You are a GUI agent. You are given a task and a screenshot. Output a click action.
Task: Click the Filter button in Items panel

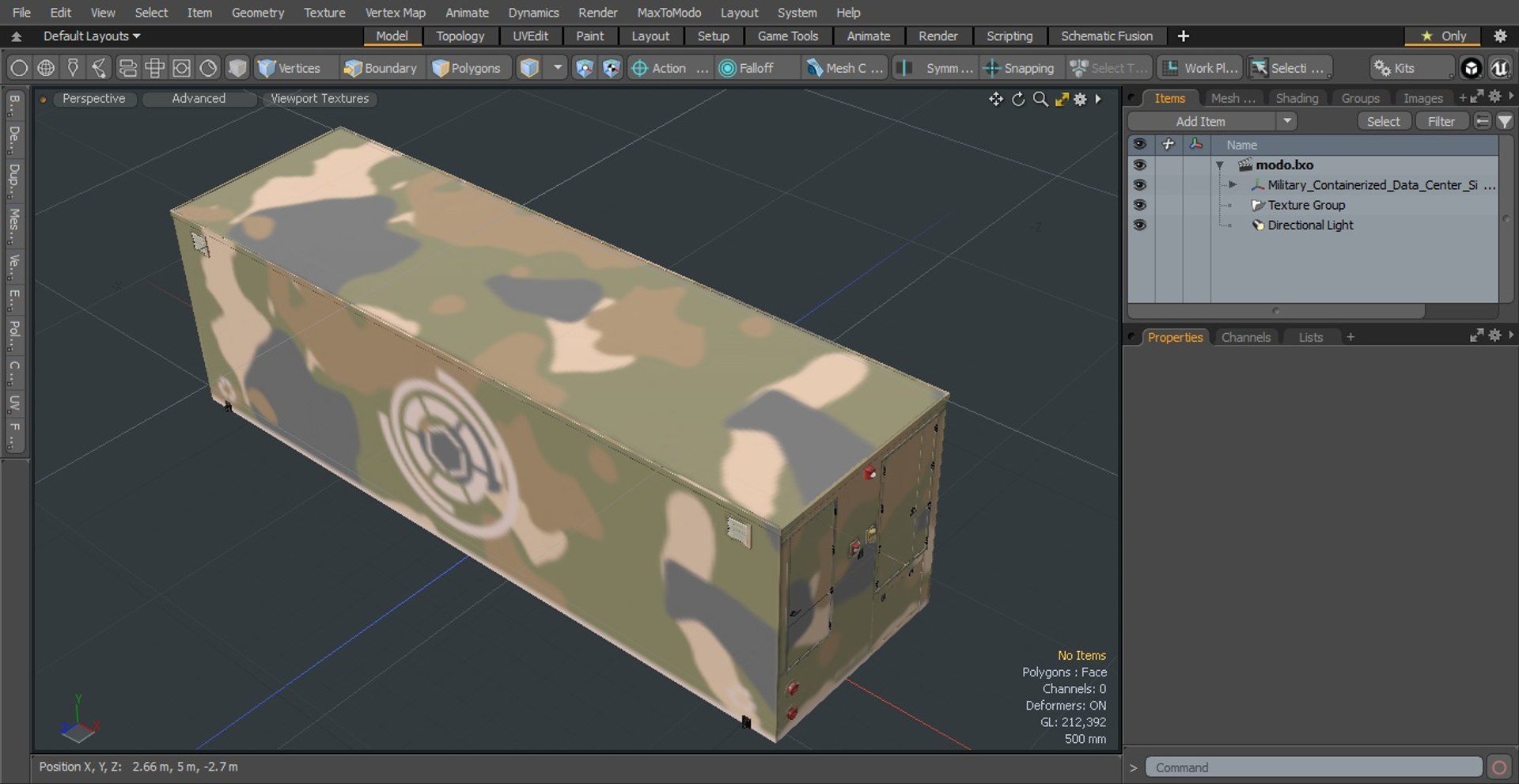1441,121
